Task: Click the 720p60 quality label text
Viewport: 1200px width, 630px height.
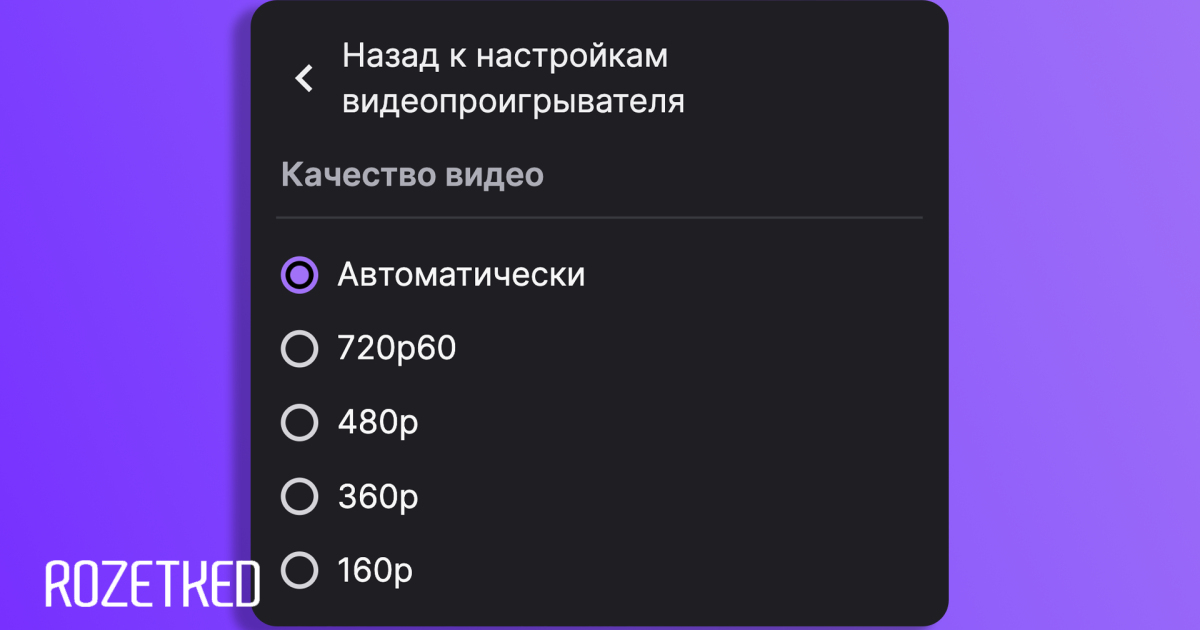Action: tap(396, 349)
